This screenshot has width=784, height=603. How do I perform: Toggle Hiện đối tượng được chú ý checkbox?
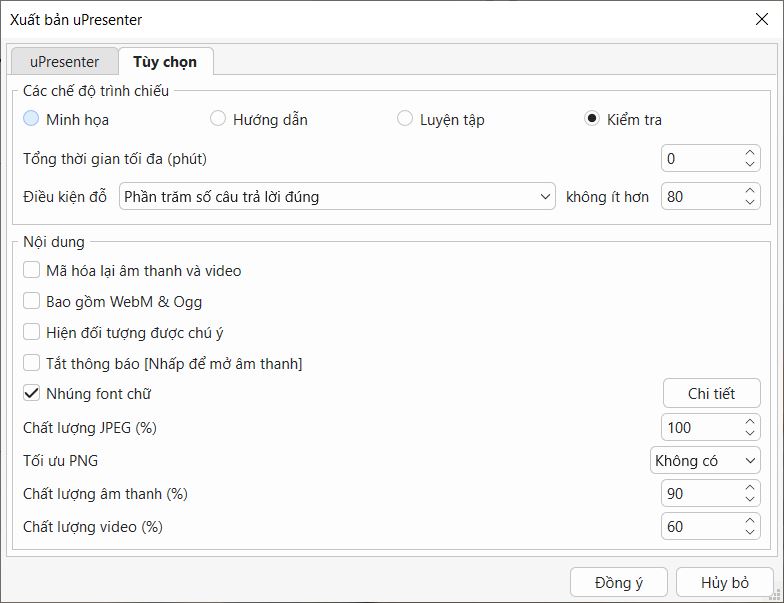click(32, 333)
